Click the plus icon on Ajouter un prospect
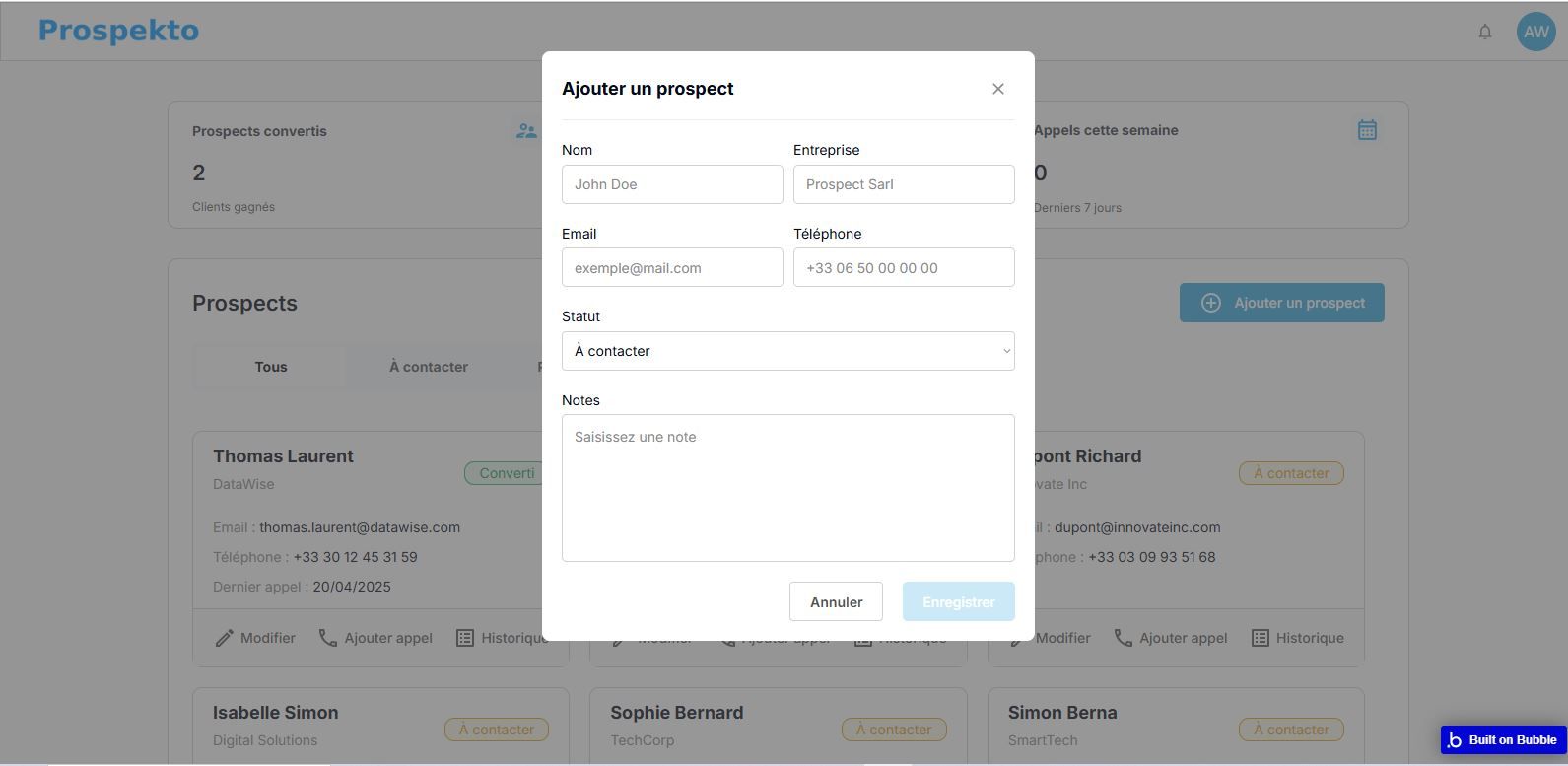The width and height of the screenshot is (1568, 766). (1210, 303)
